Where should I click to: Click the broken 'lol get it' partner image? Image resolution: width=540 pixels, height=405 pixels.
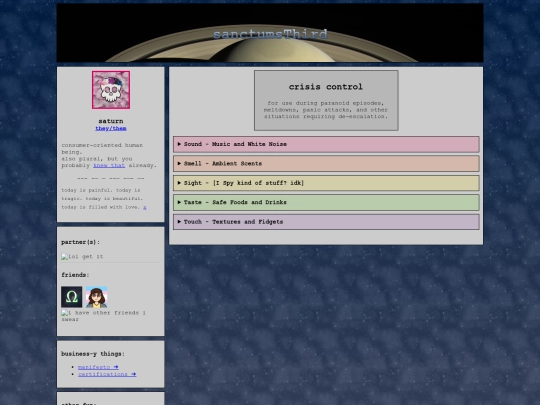point(82,257)
